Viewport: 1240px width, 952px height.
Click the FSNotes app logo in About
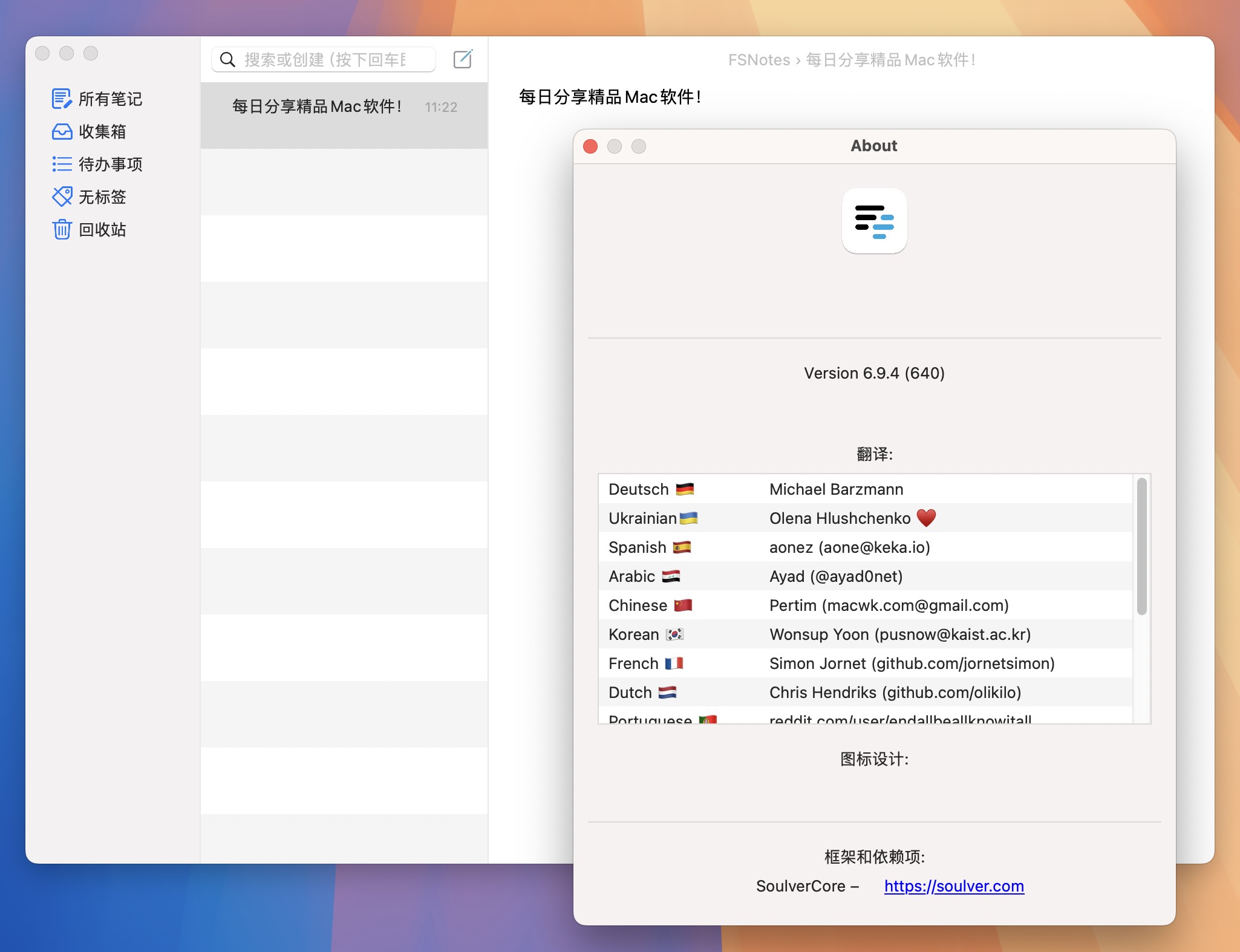pos(874,221)
